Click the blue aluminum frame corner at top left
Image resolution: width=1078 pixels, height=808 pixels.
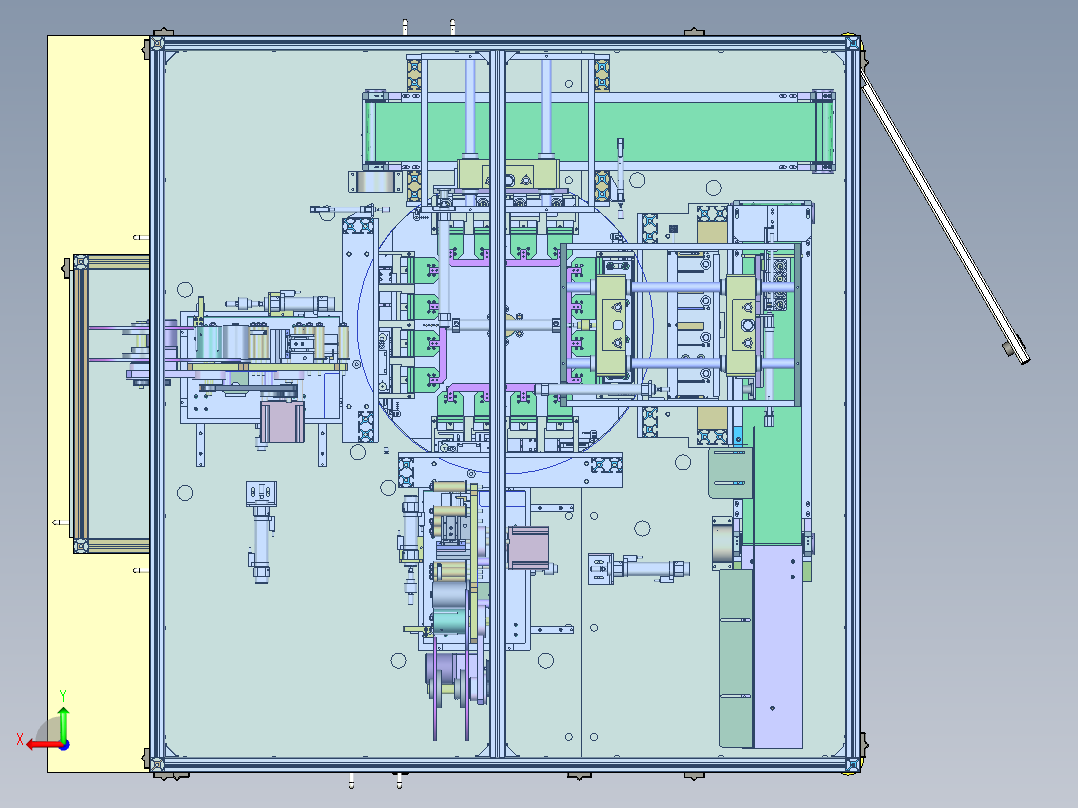click(x=157, y=45)
